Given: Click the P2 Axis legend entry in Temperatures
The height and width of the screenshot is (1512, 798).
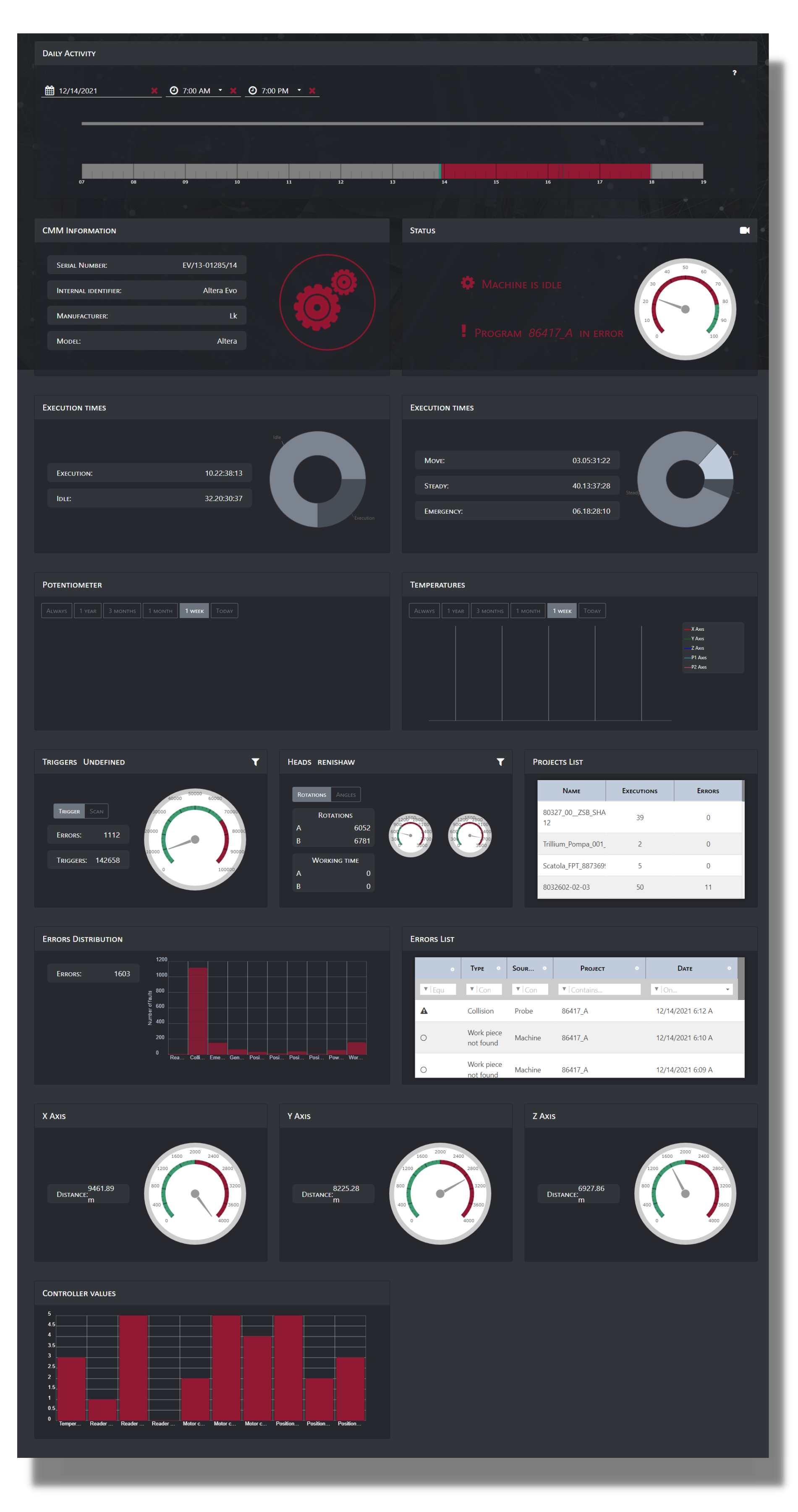Looking at the screenshot, I should (x=695, y=667).
